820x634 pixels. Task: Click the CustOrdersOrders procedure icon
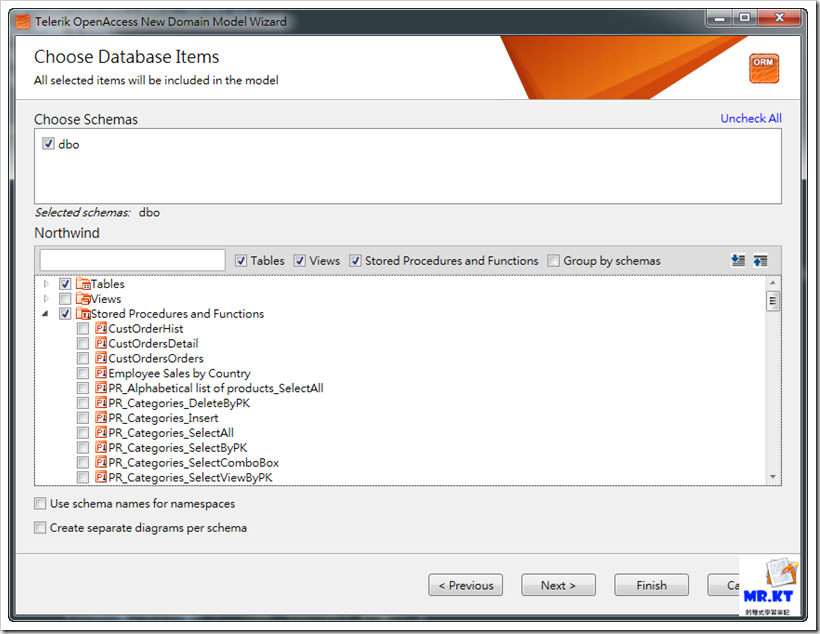point(101,358)
